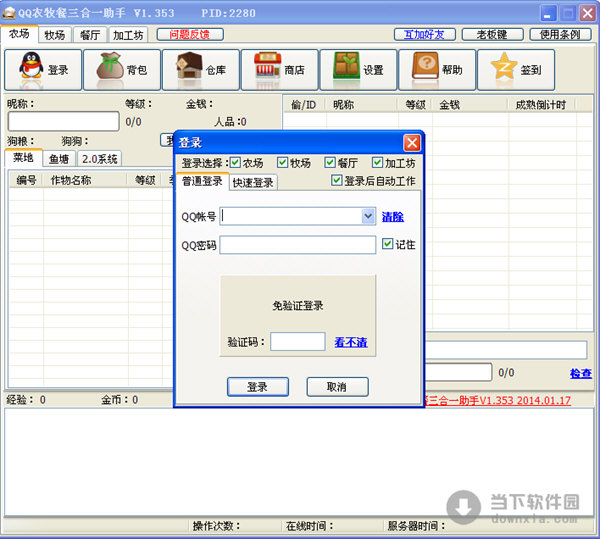Click the 昵称 text box
600x539 pixels.
click(64, 121)
